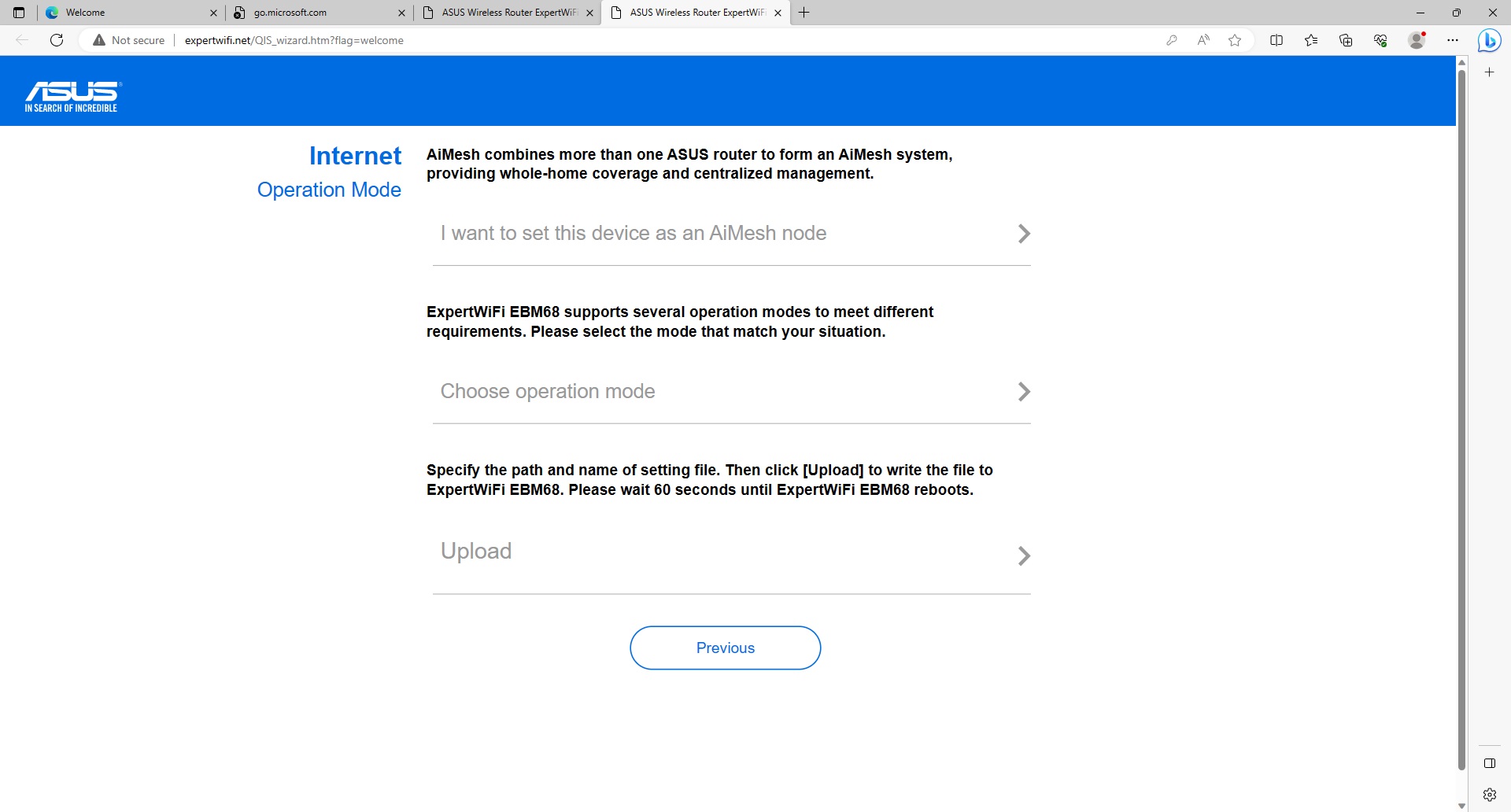Switch to the go.microsoft.com tab

pyautogui.click(x=320, y=13)
